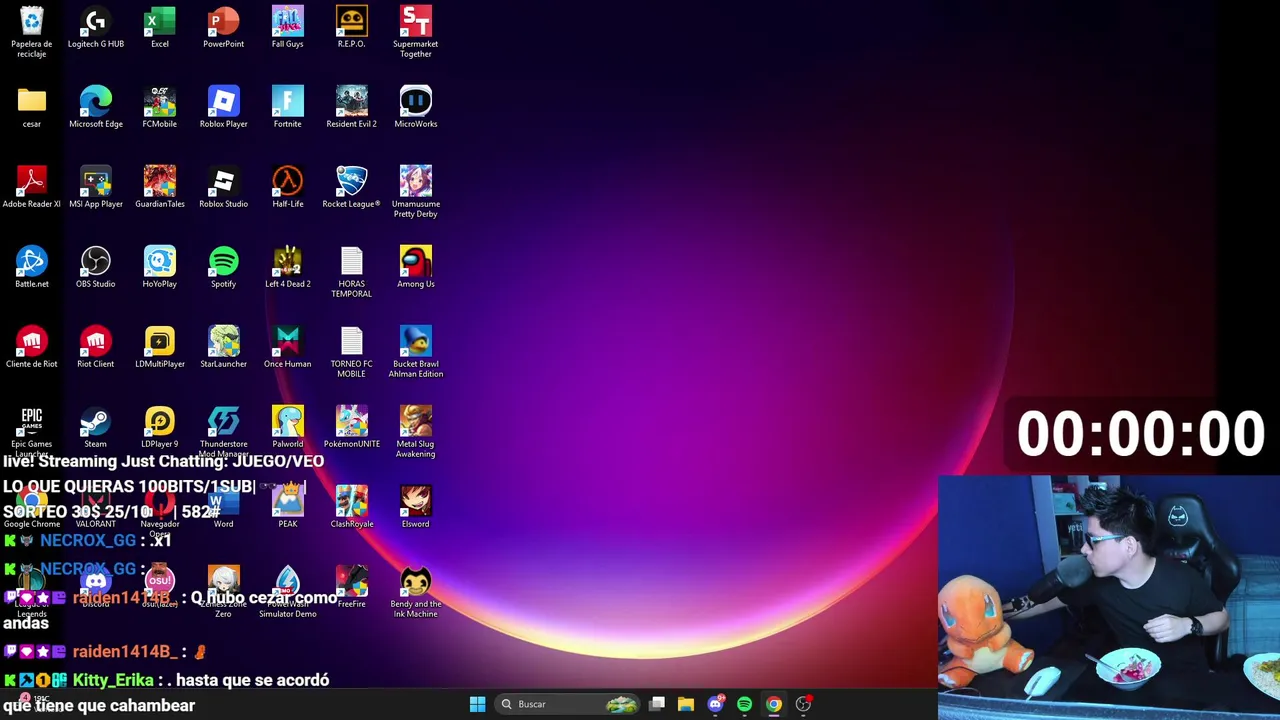Image resolution: width=1280 pixels, height=720 pixels.
Task: Switch to OBS Studio in taskbar
Action: point(803,704)
